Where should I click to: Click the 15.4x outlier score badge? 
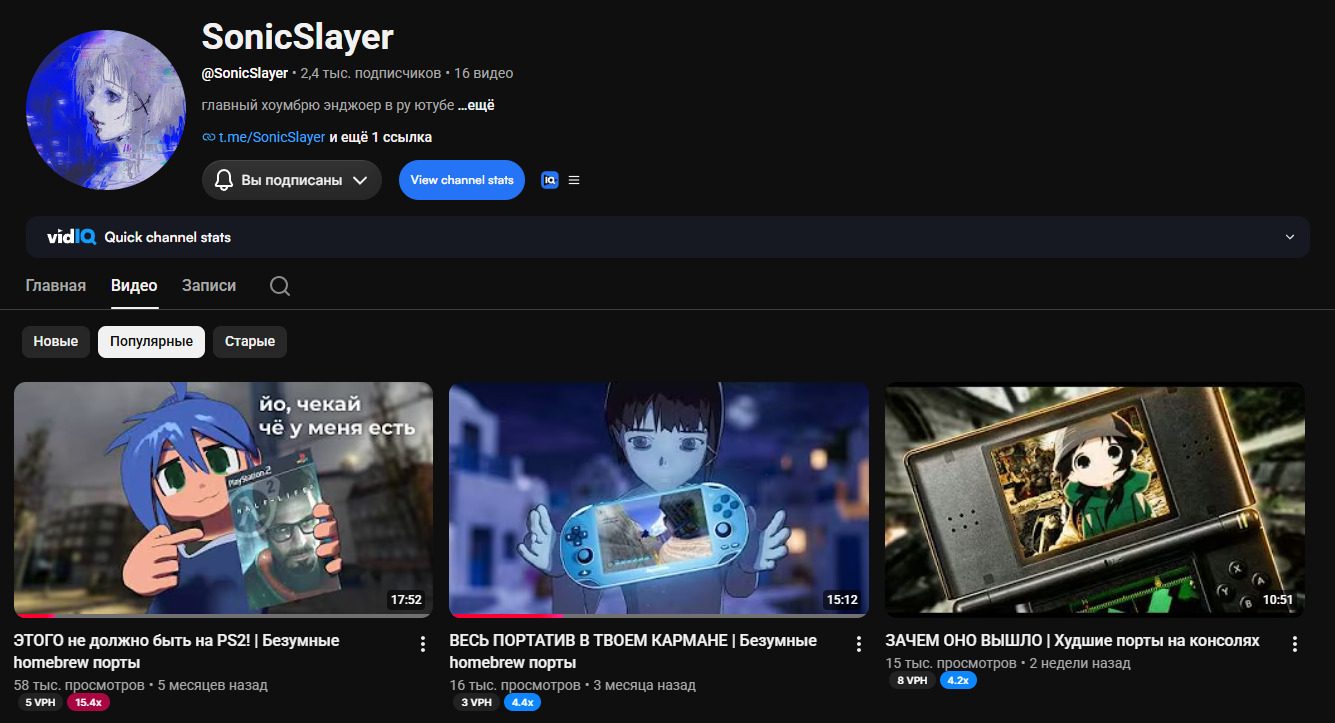[89, 702]
